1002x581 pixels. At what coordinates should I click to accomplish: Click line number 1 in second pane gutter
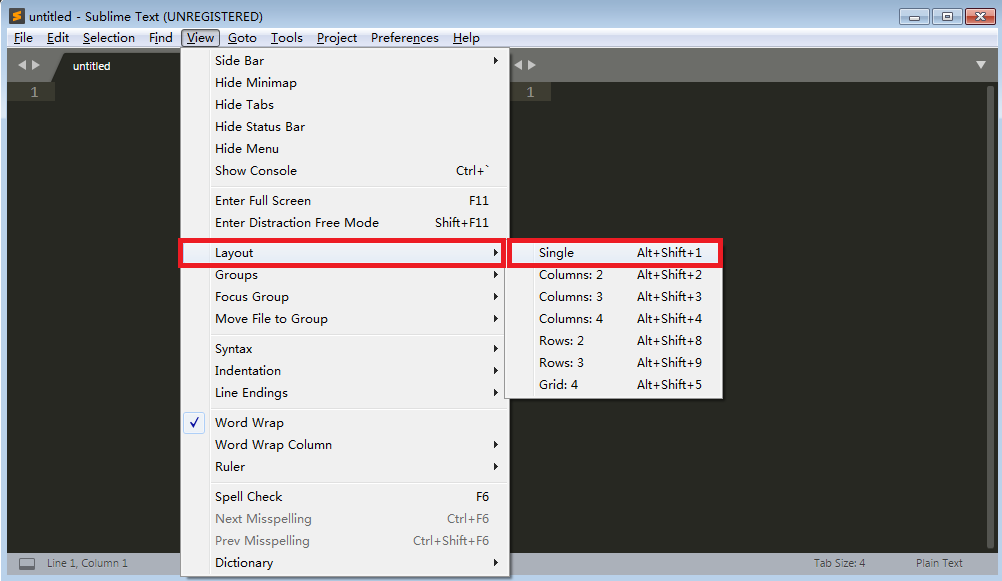(530, 92)
